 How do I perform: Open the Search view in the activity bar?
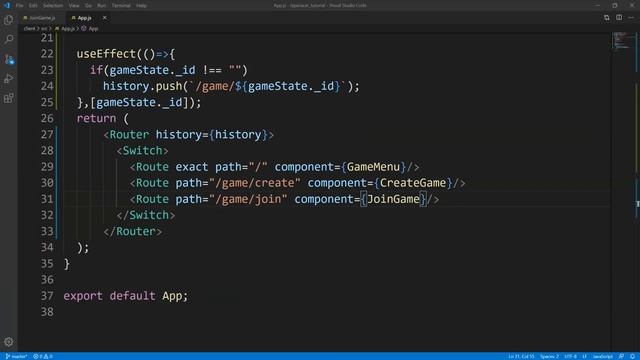[x=9, y=39]
